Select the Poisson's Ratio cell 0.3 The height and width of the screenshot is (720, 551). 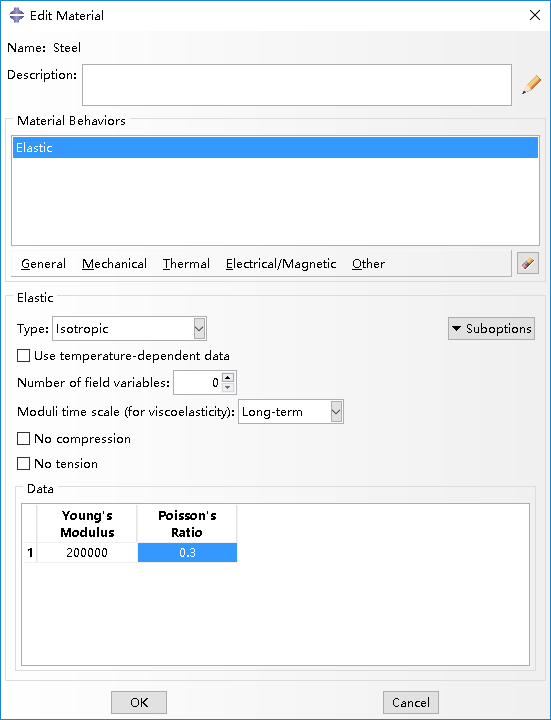(187, 552)
